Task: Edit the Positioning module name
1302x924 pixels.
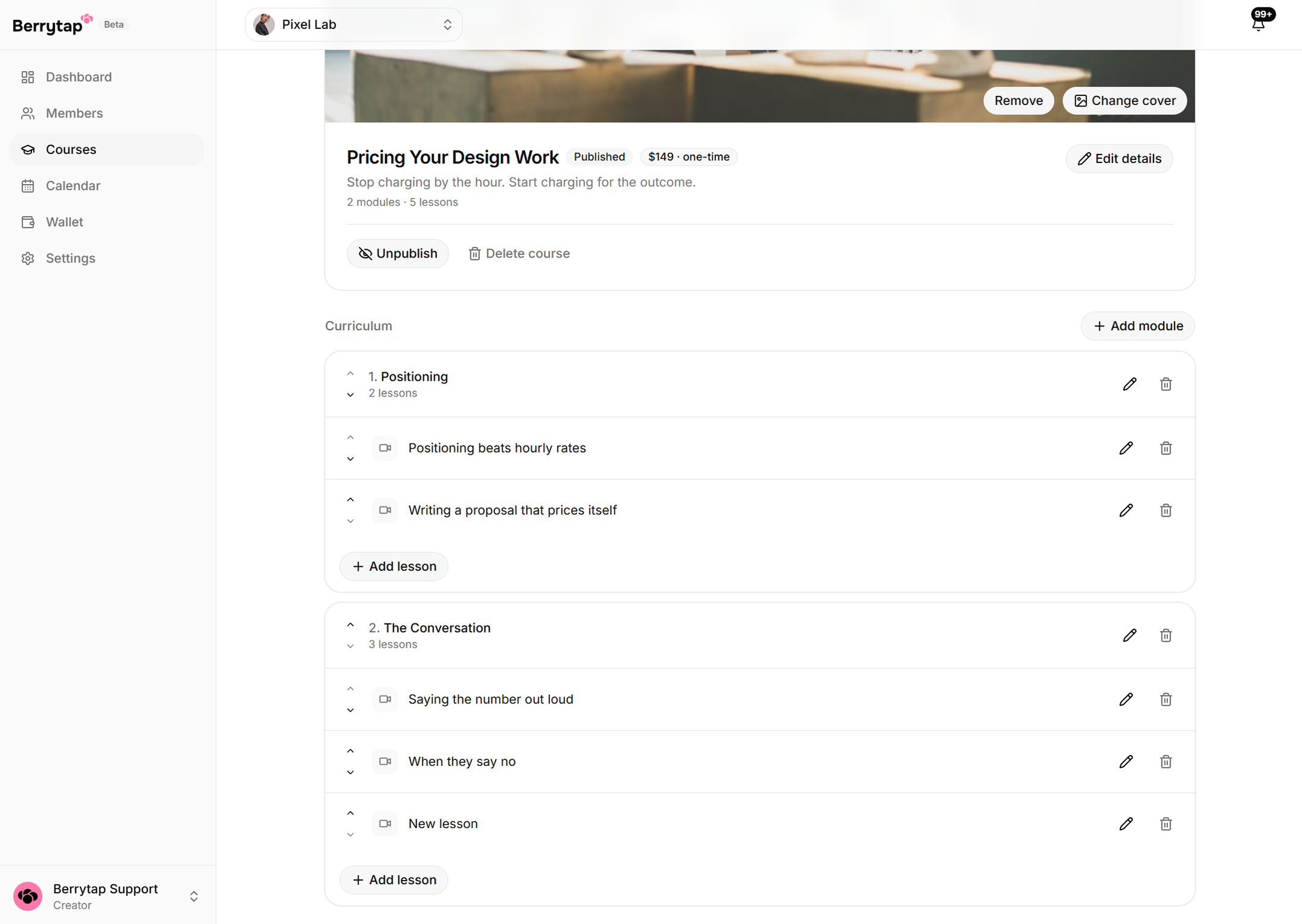Action: (1129, 384)
